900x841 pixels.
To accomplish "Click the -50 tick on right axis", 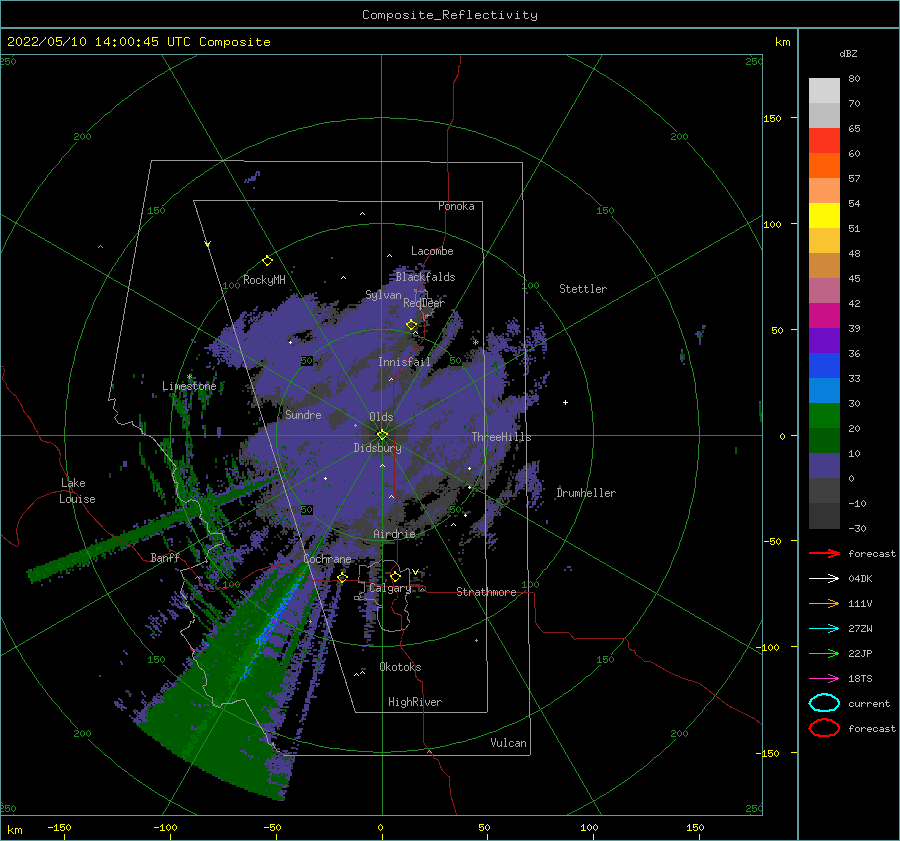I will pos(771,541).
